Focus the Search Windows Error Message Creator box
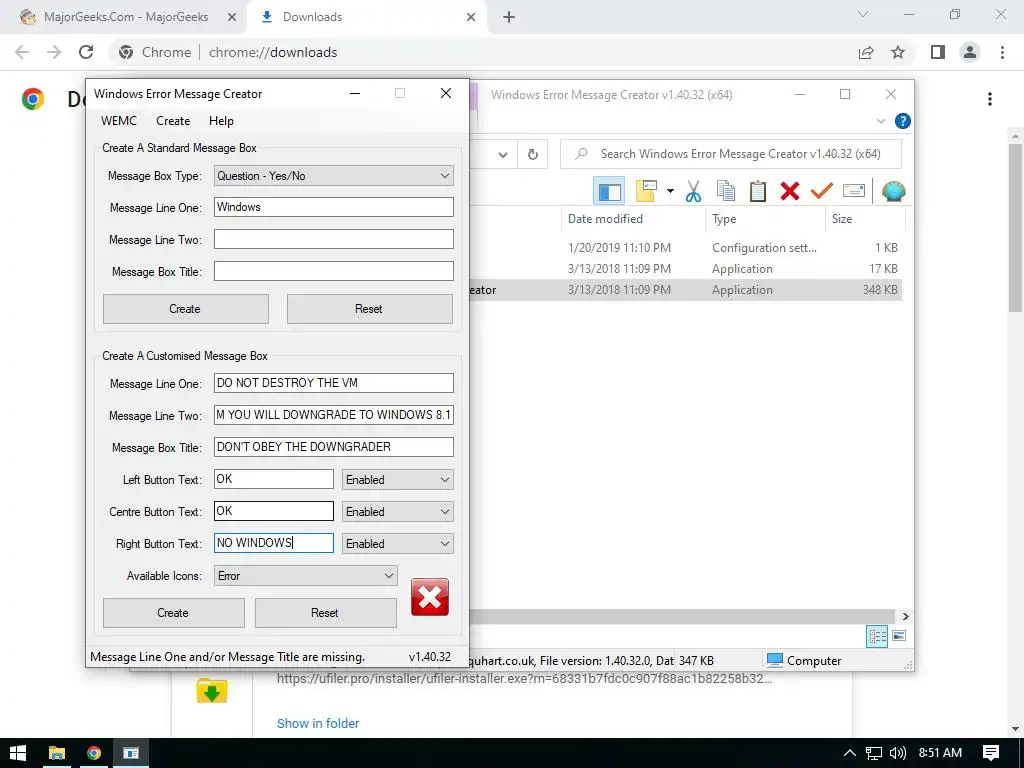 [731, 154]
